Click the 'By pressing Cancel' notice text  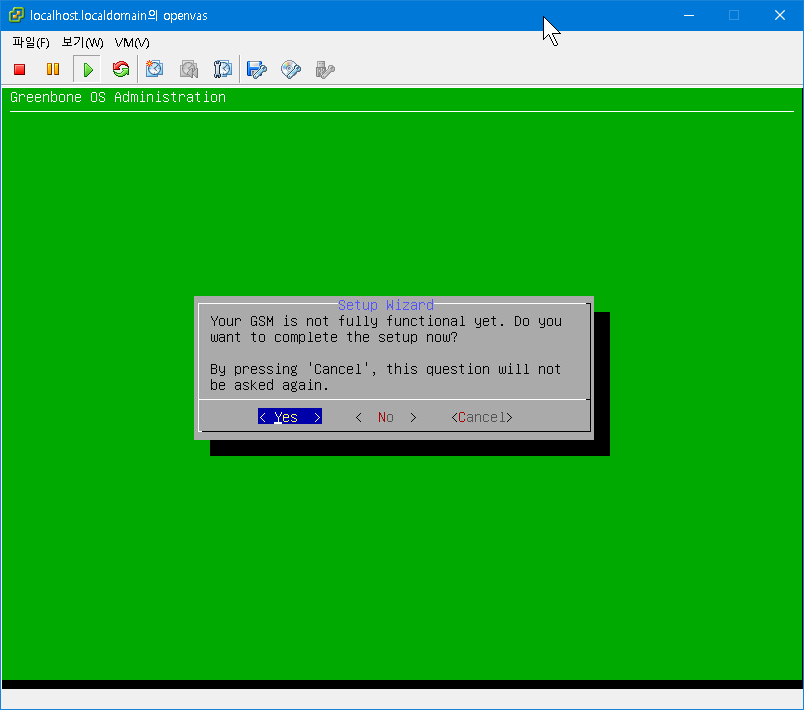(x=385, y=377)
